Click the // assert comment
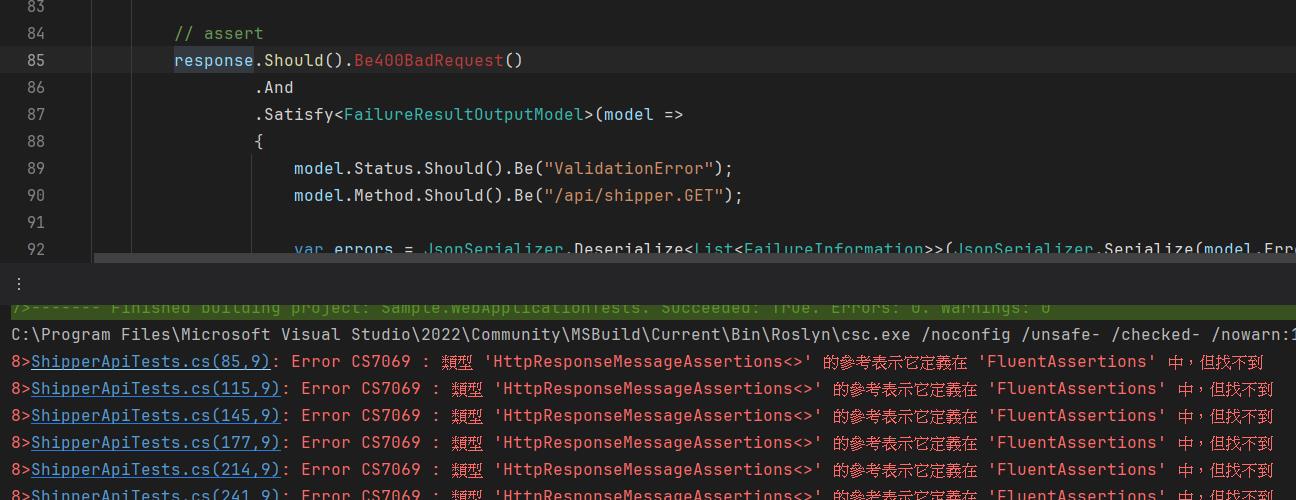This screenshot has width=1296, height=500. pyautogui.click(x=218, y=34)
